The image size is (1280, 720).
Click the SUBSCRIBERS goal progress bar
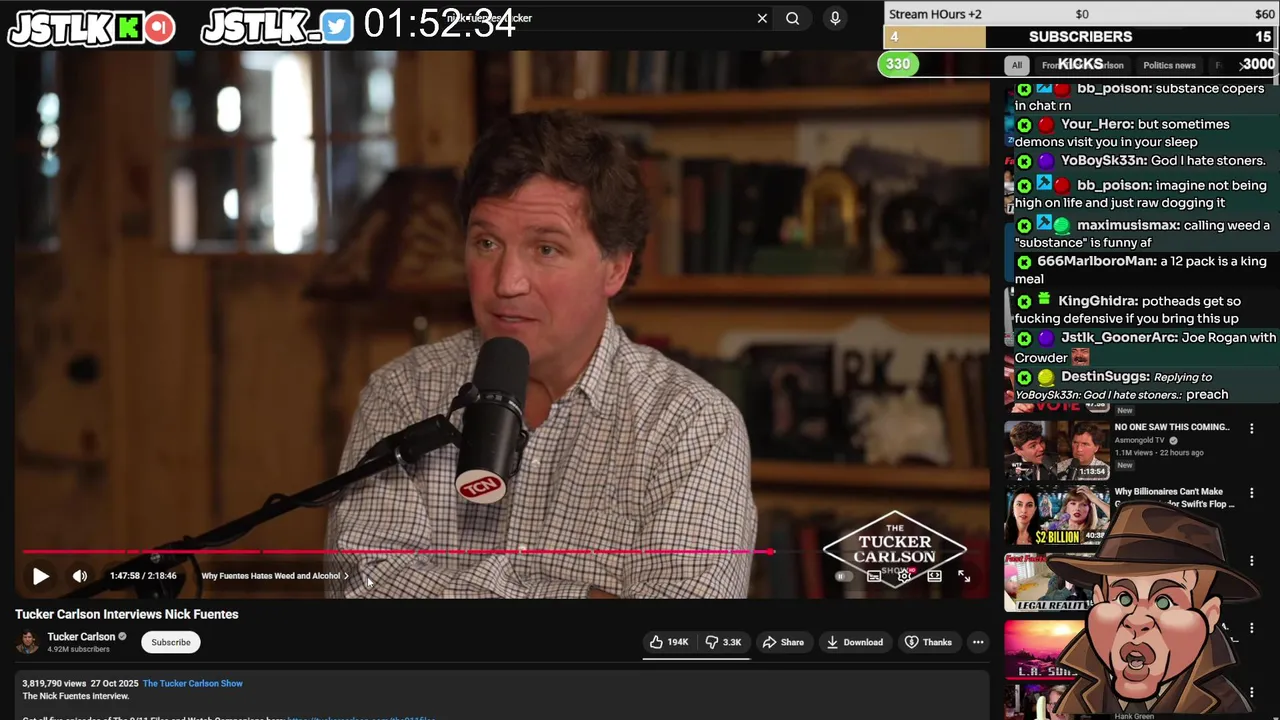(1081, 37)
